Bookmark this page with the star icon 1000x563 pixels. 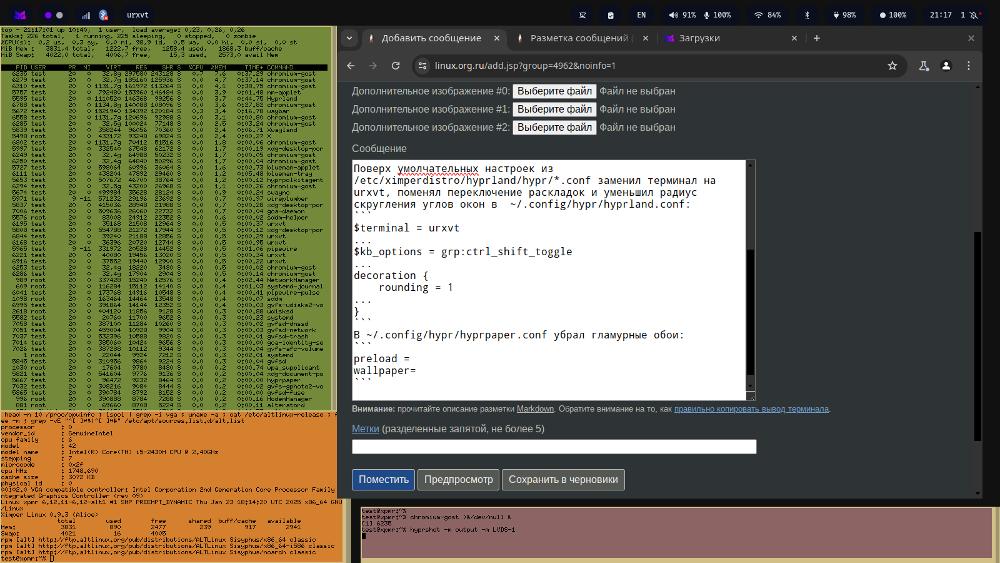tap(892, 66)
